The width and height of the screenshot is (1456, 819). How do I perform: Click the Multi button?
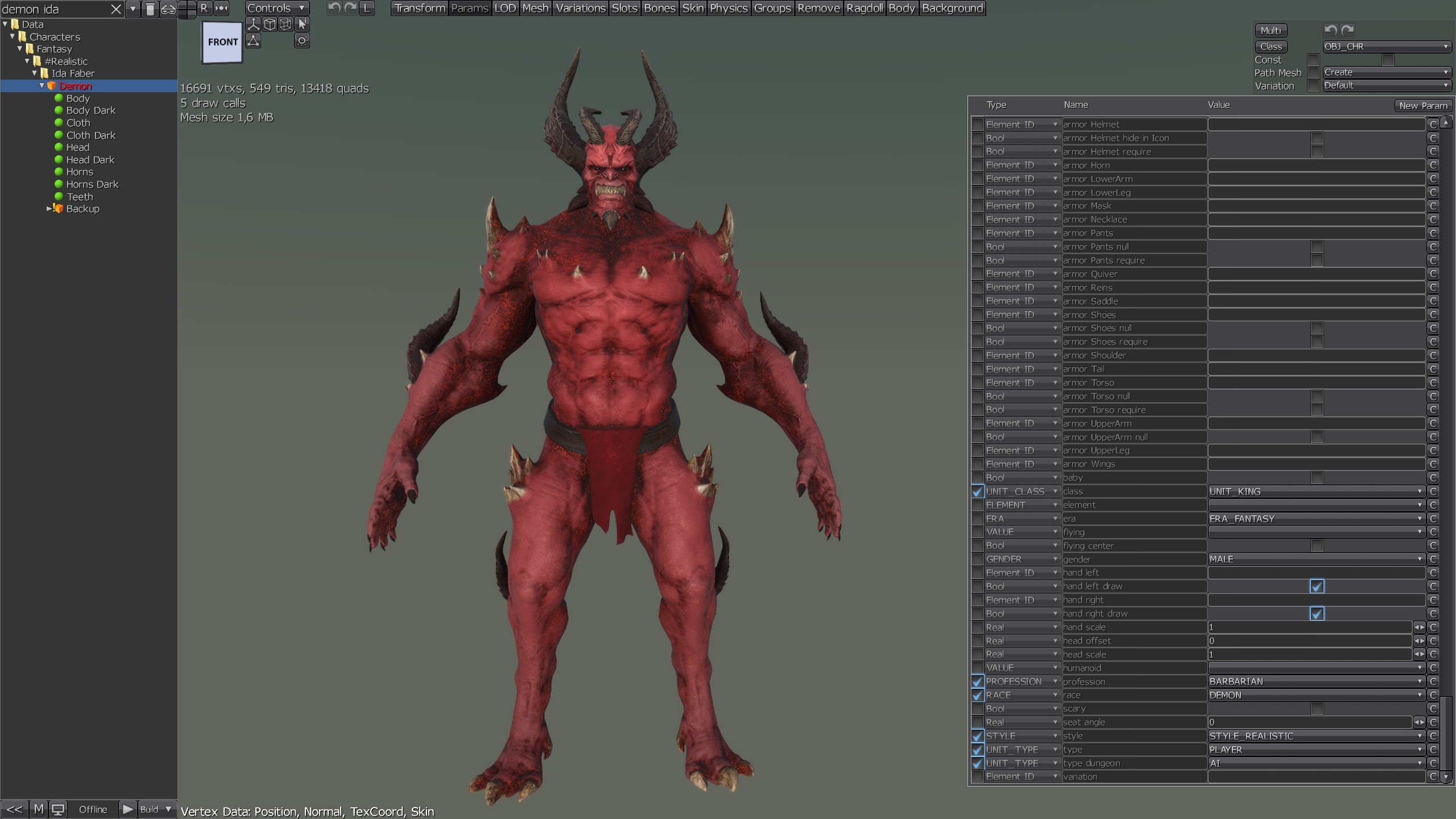pos(1271,31)
